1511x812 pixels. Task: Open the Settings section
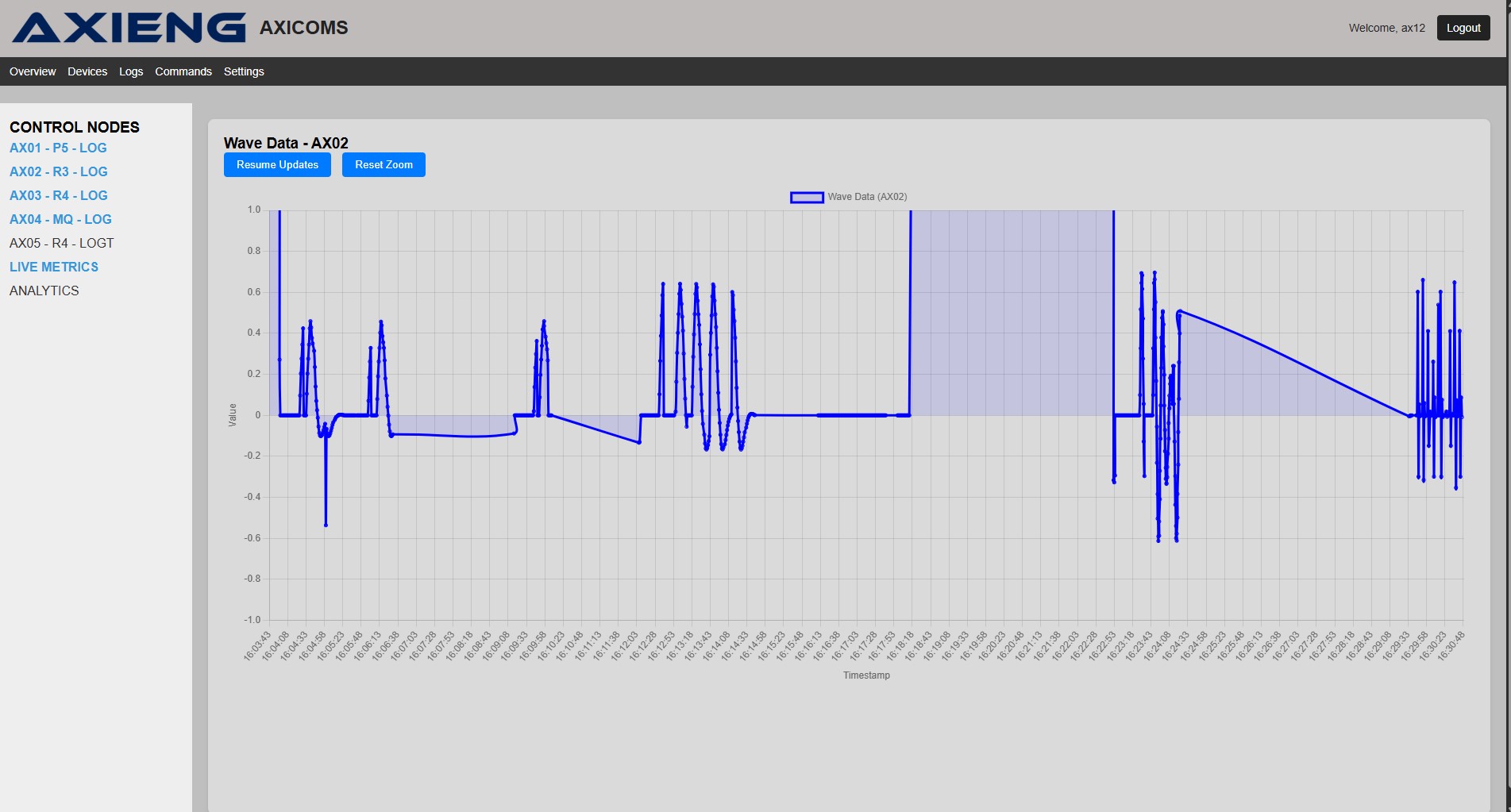coord(244,71)
